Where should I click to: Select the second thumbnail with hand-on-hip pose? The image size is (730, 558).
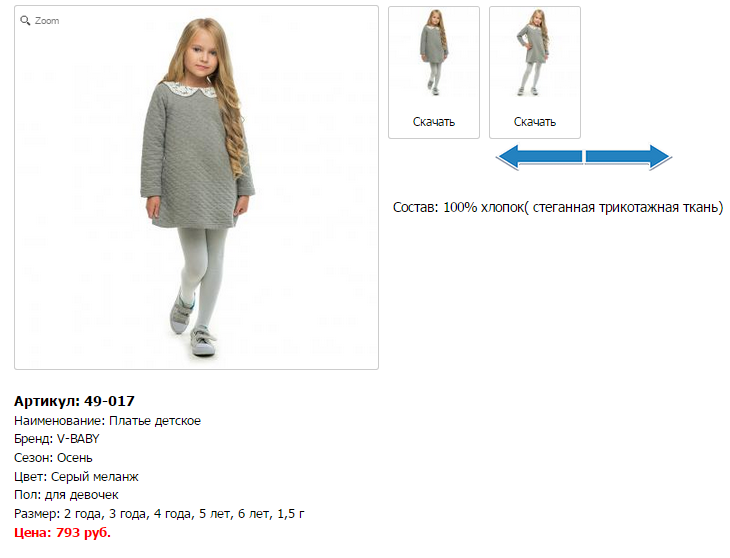535,54
